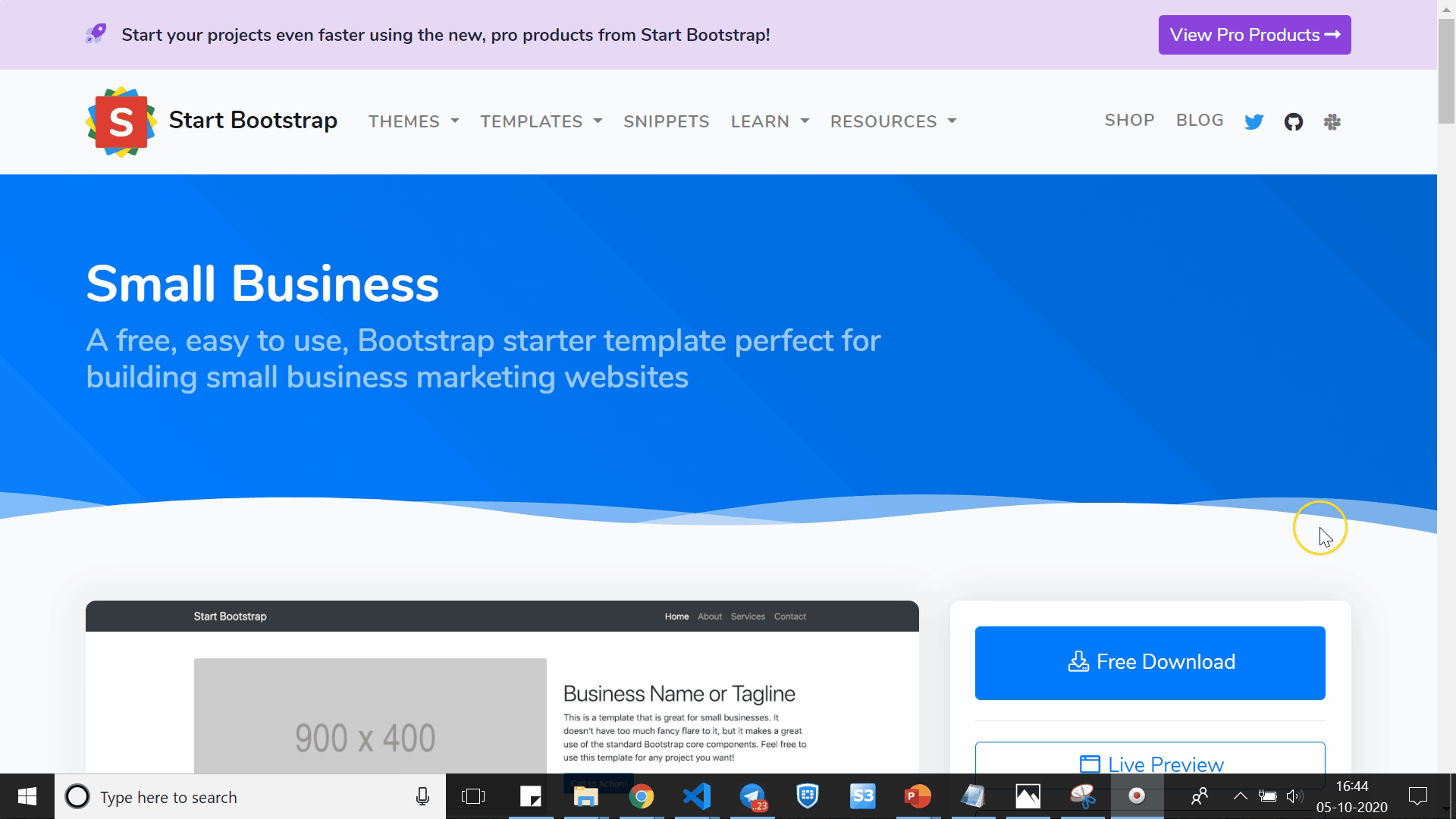The width and height of the screenshot is (1456, 819).
Task: Open the notepad app on the taskbar
Action: coord(973,796)
